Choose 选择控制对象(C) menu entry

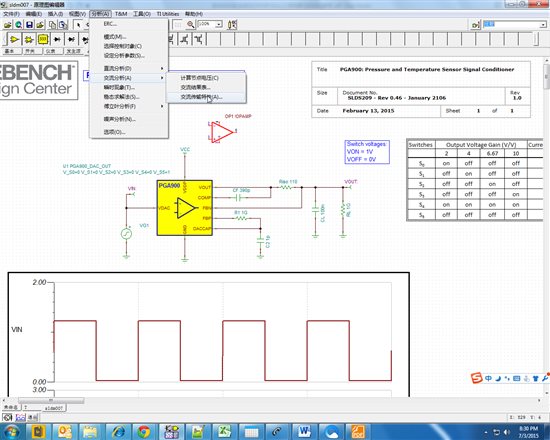[x=129, y=46]
